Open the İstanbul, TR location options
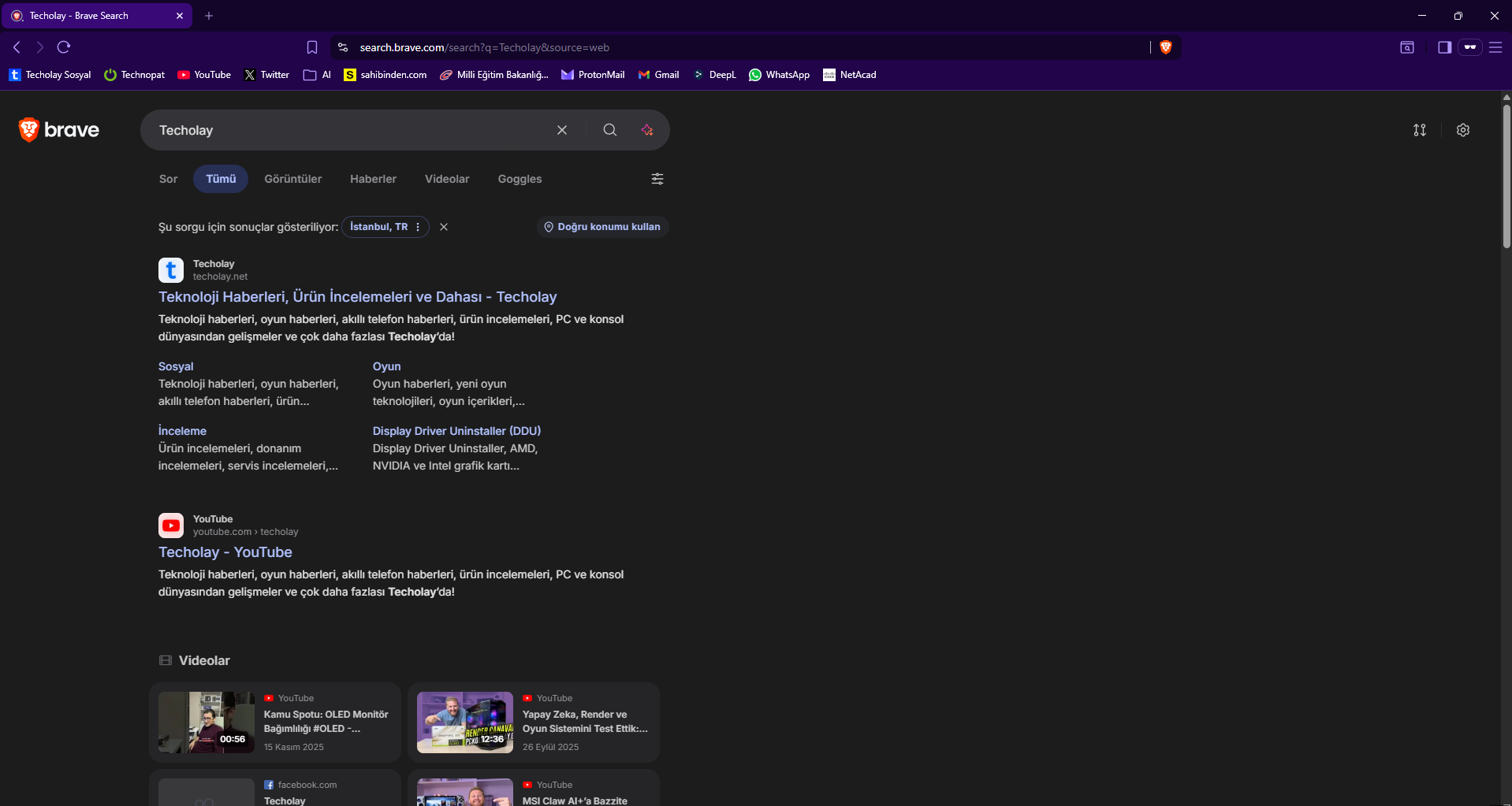The height and width of the screenshot is (806, 1512). click(385, 227)
